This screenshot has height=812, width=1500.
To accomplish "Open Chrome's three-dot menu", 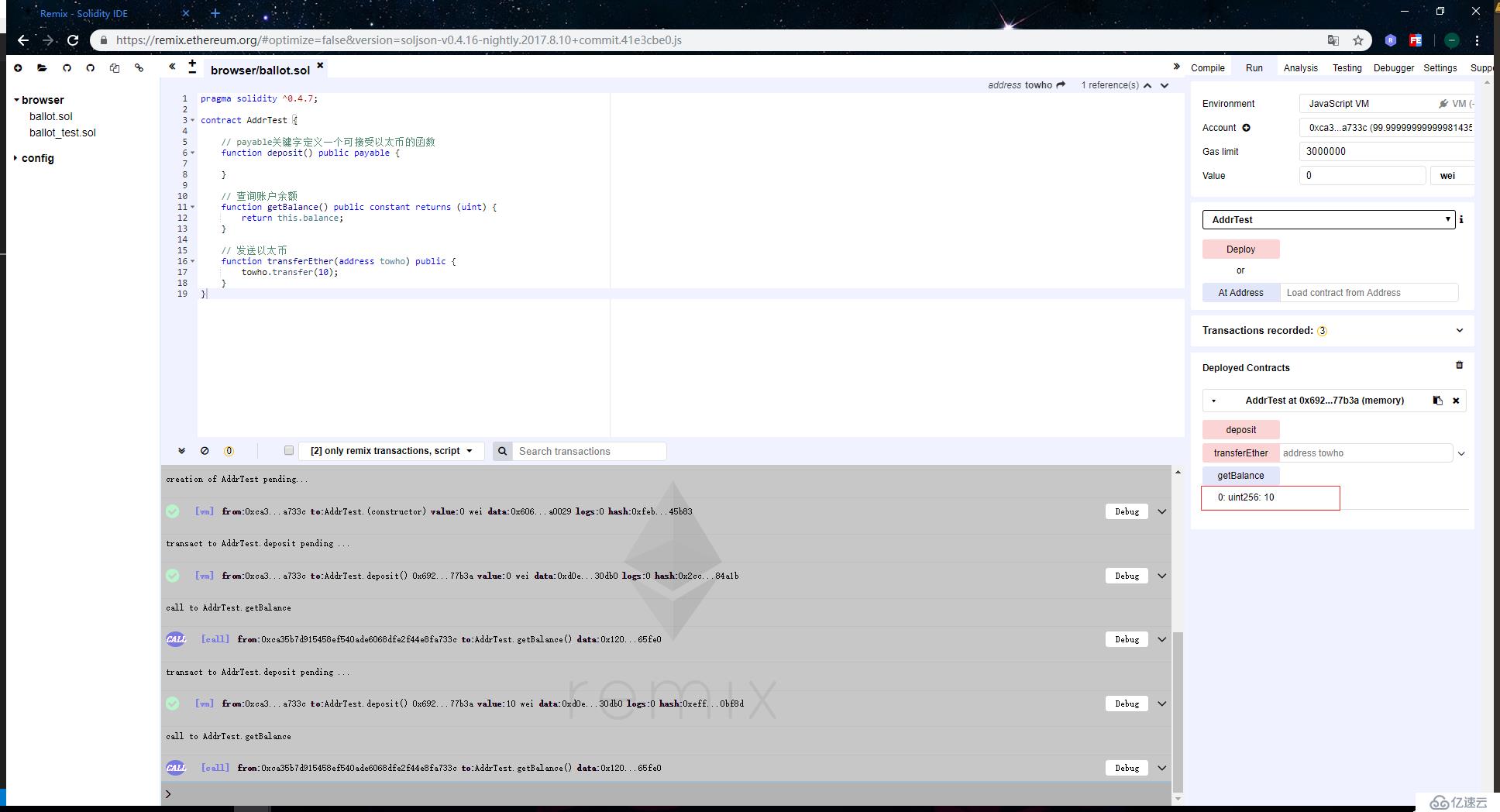I will point(1477,40).
